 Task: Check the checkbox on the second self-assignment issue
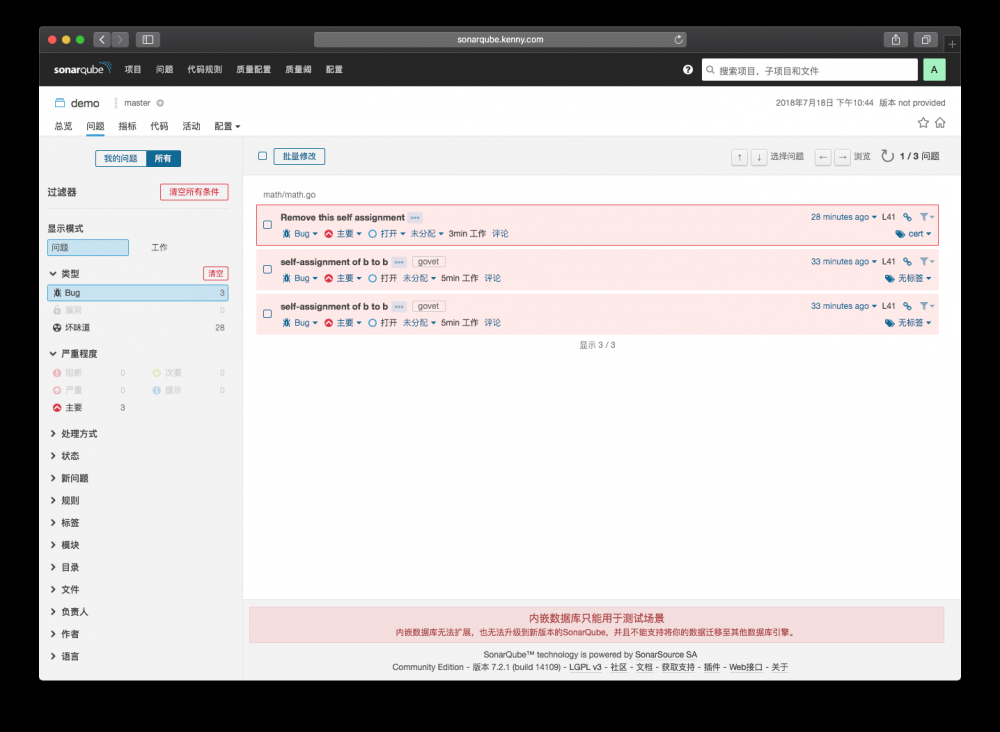[x=267, y=269]
